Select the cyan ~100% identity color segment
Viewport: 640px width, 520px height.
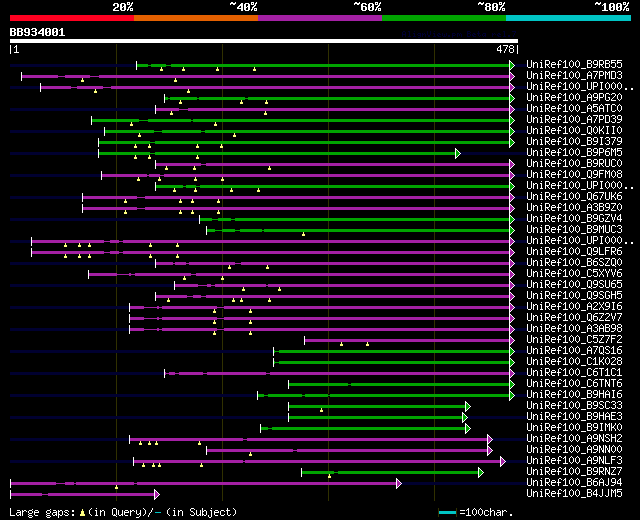coord(569,18)
